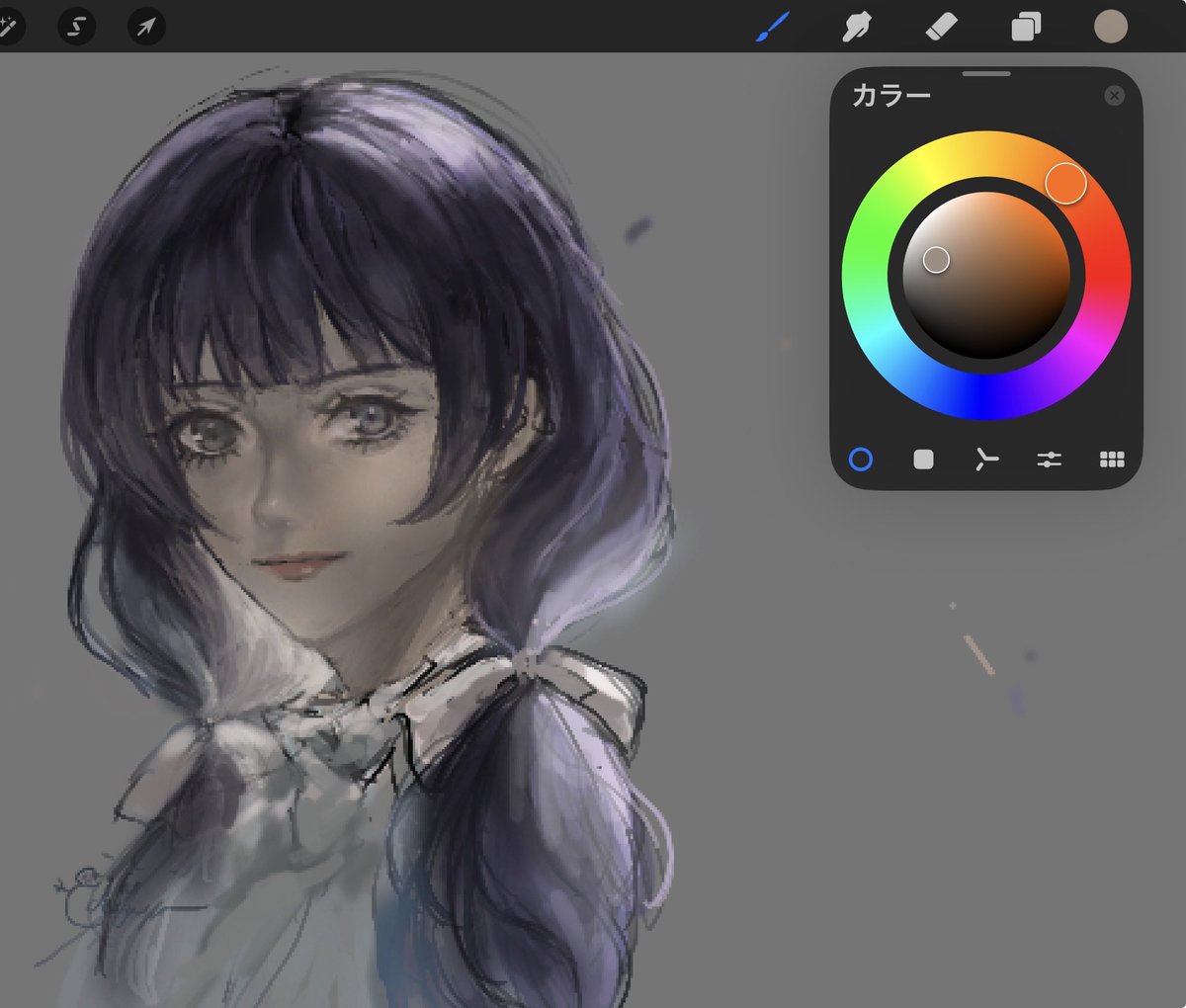The width and height of the screenshot is (1186, 1008).
Task: Close the カラー panel
Action: (1114, 96)
